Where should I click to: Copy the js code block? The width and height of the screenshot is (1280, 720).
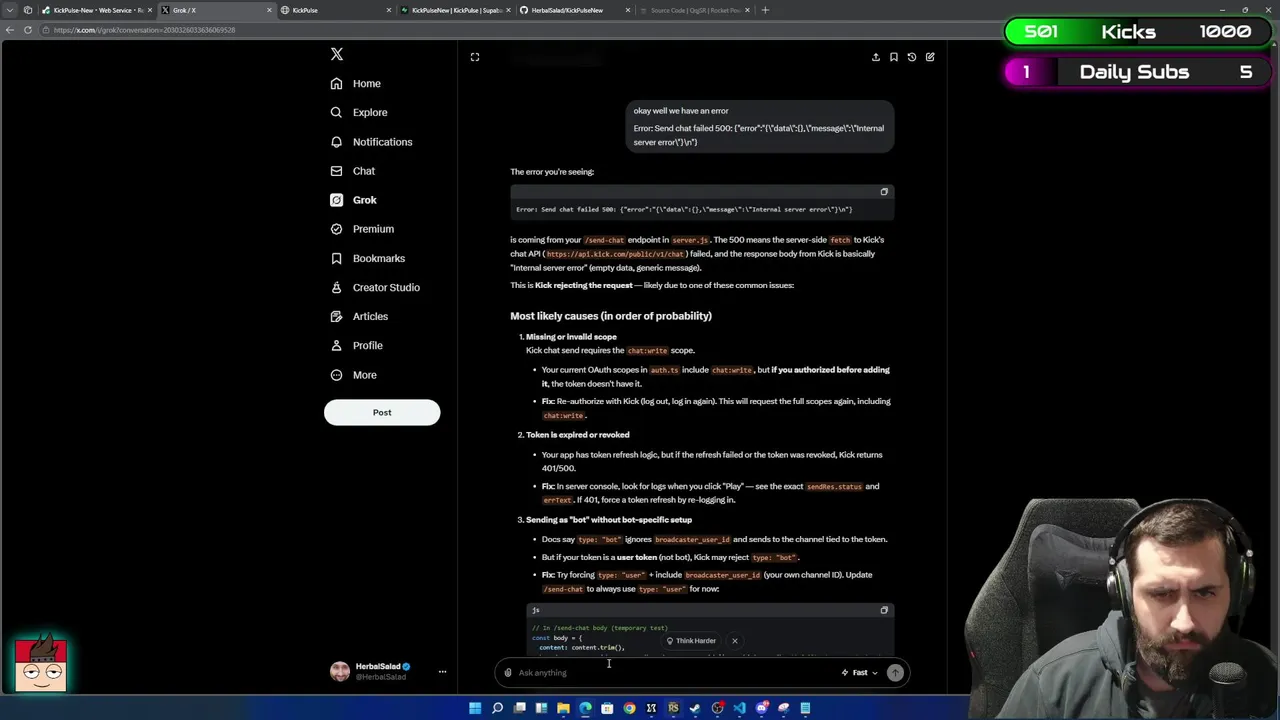coord(884,610)
